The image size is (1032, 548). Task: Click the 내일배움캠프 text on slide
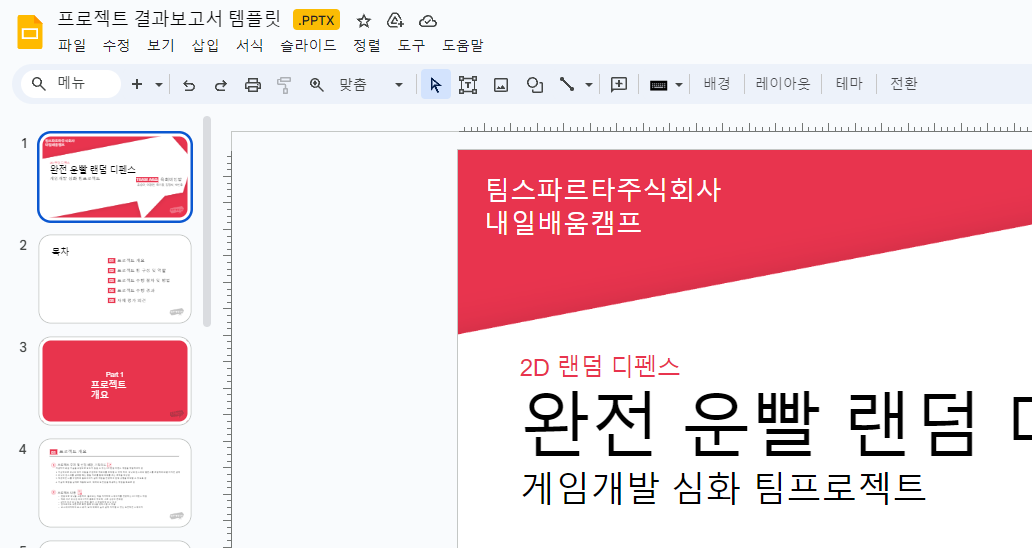[x=563, y=222]
